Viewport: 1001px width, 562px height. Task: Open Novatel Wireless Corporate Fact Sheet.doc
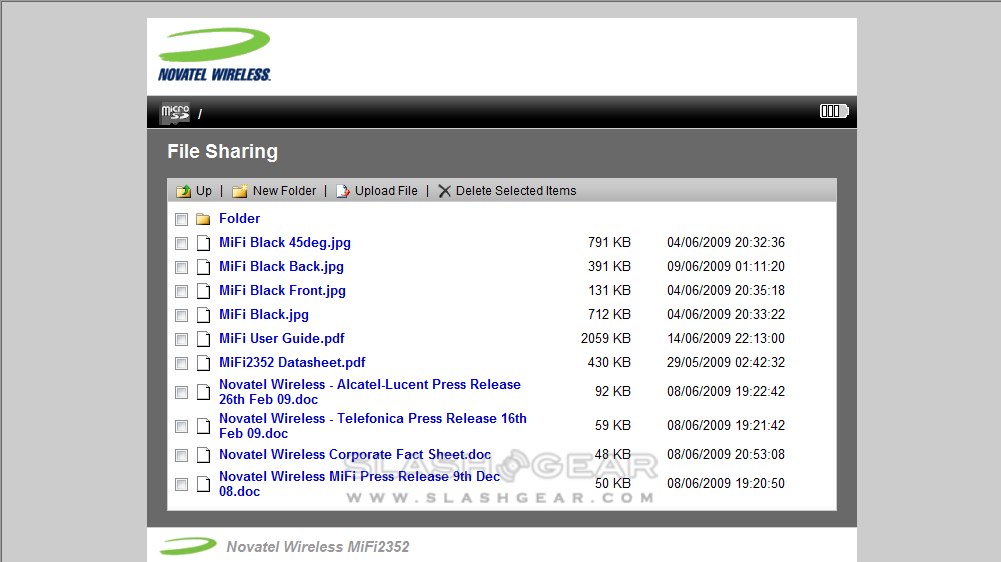(x=355, y=454)
